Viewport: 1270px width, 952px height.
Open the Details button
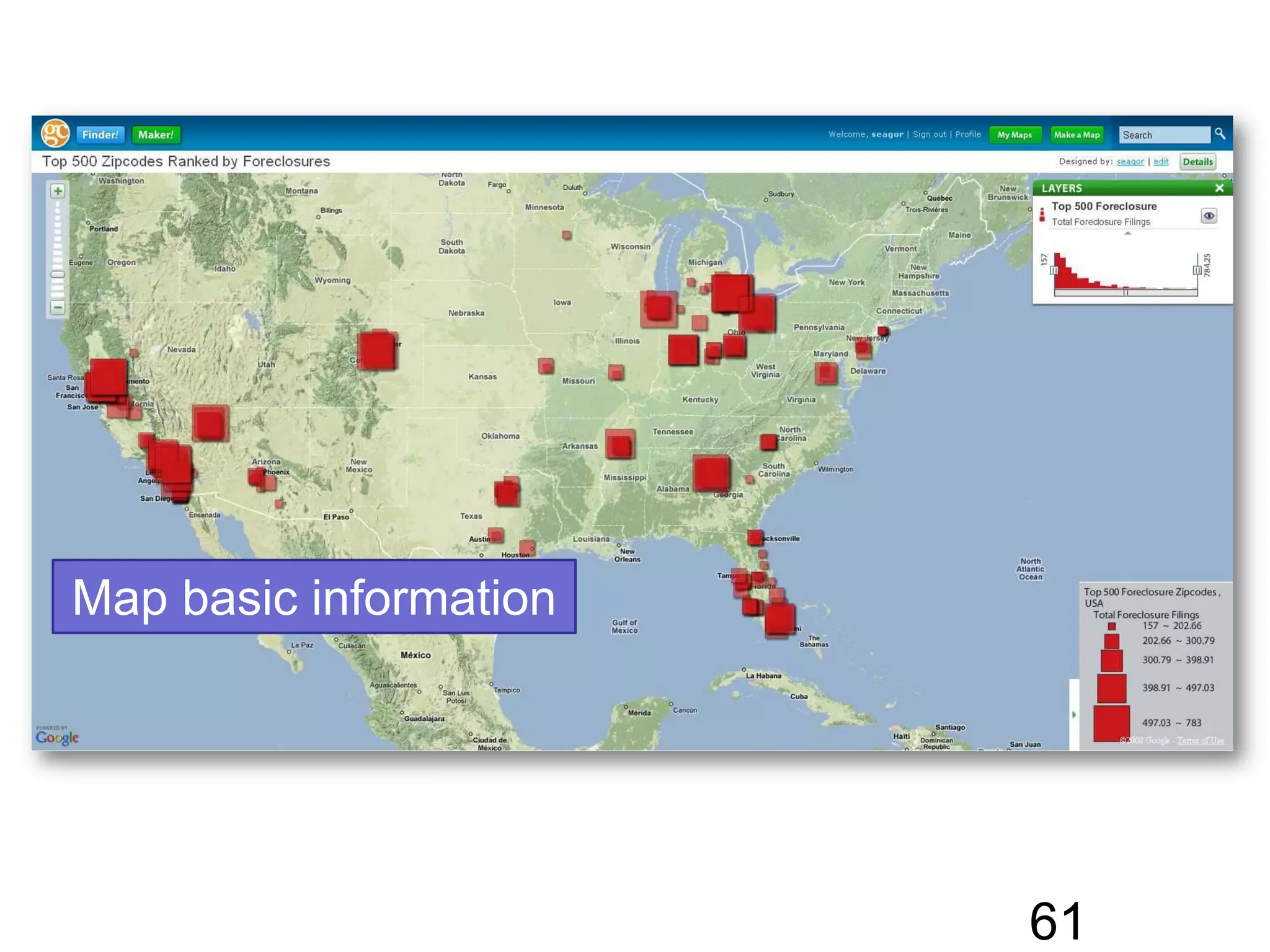(1197, 162)
